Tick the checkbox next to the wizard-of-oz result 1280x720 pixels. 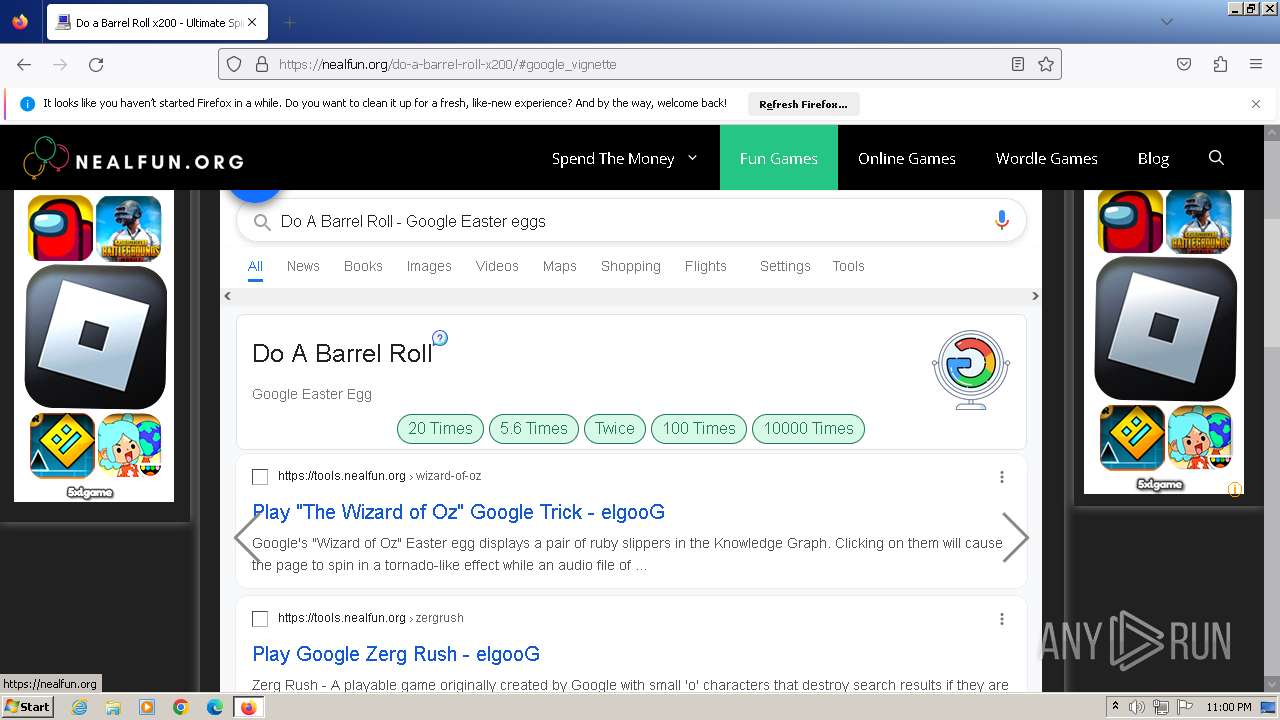pos(260,477)
